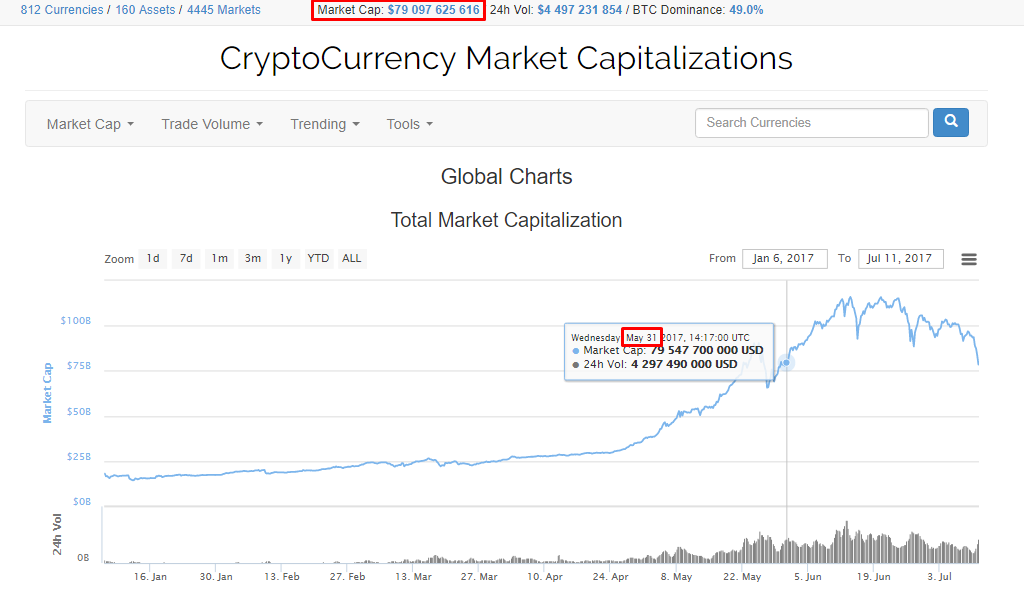Show ALL time zoom range

tap(352, 258)
